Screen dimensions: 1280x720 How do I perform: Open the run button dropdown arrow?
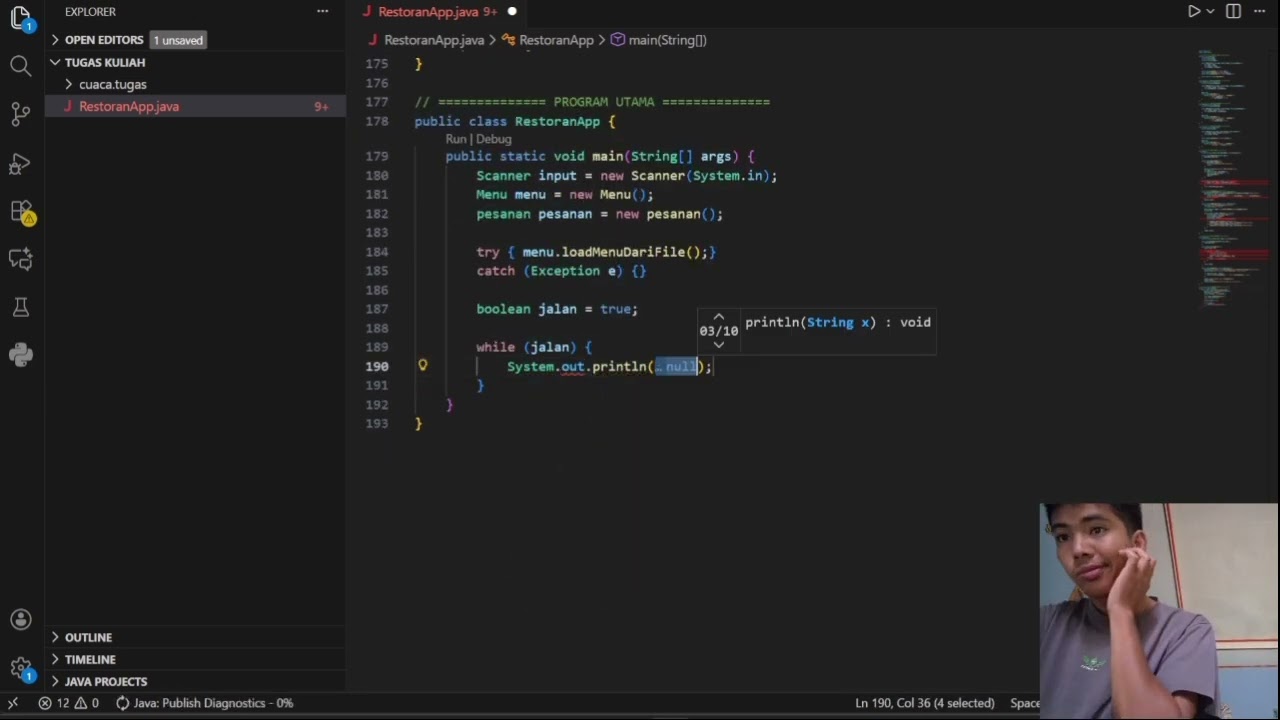[x=1210, y=11]
